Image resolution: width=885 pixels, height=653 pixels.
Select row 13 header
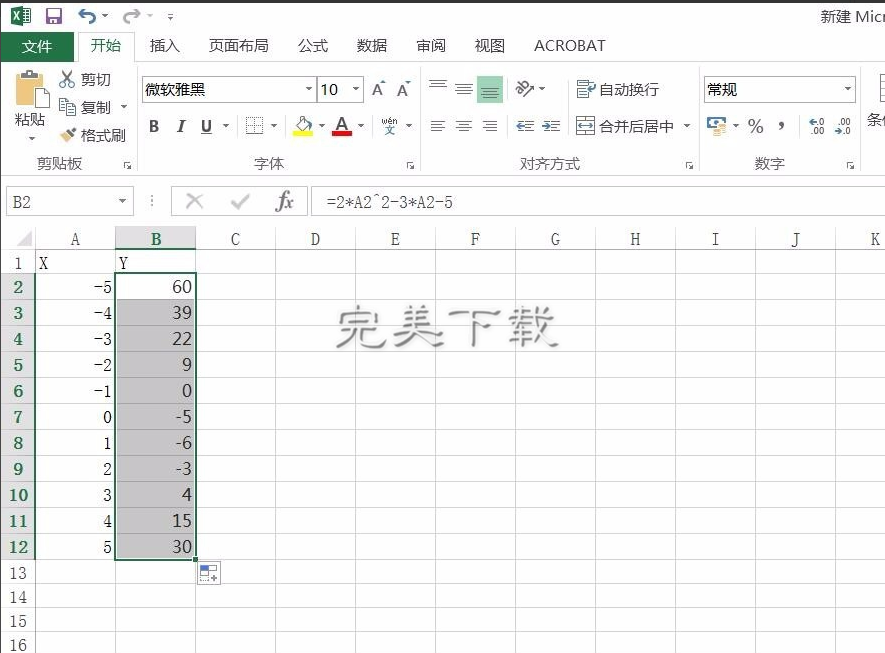pyautogui.click(x=18, y=573)
